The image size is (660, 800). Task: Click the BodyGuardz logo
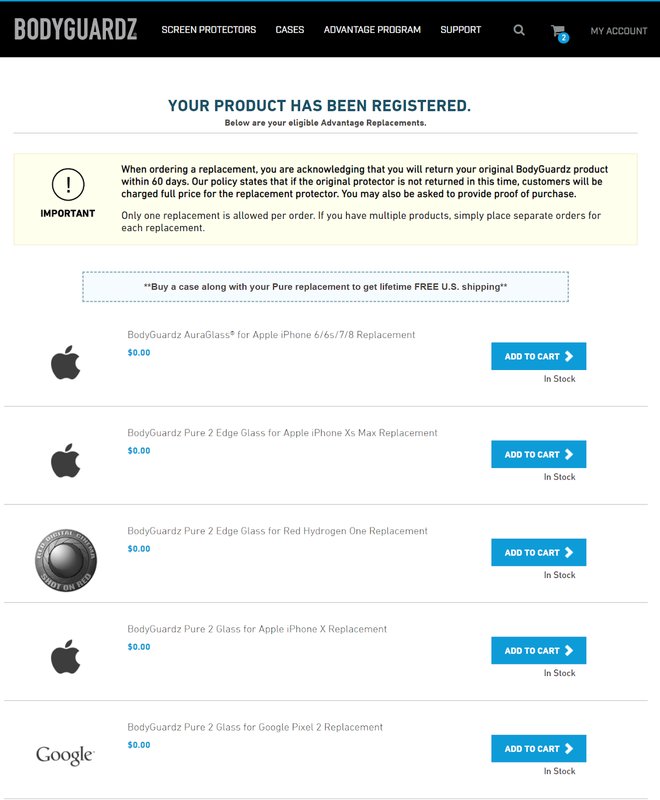75,29
